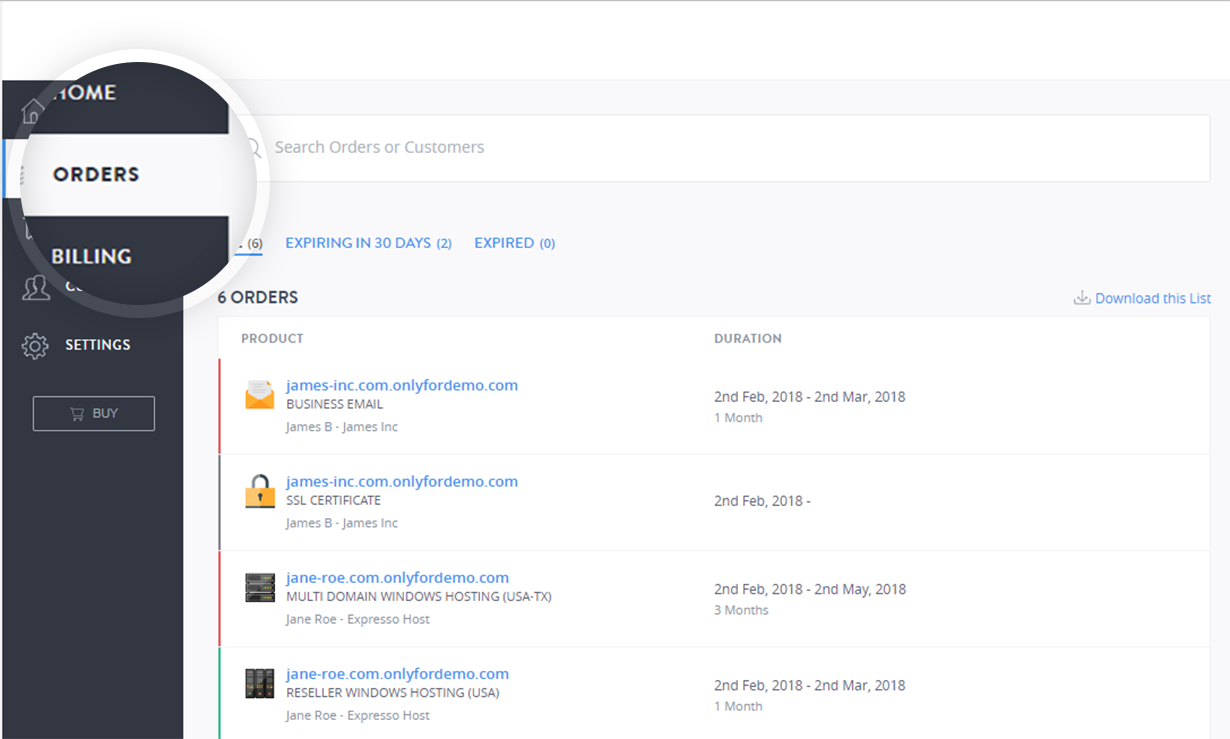This screenshot has width=1230, height=739.
Task: Go to the BILLING section
Action: tap(92, 256)
